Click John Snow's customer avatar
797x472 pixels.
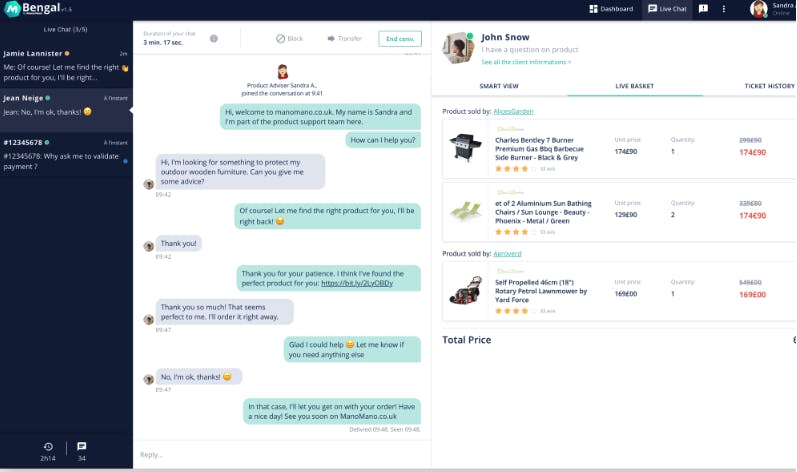[457, 48]
